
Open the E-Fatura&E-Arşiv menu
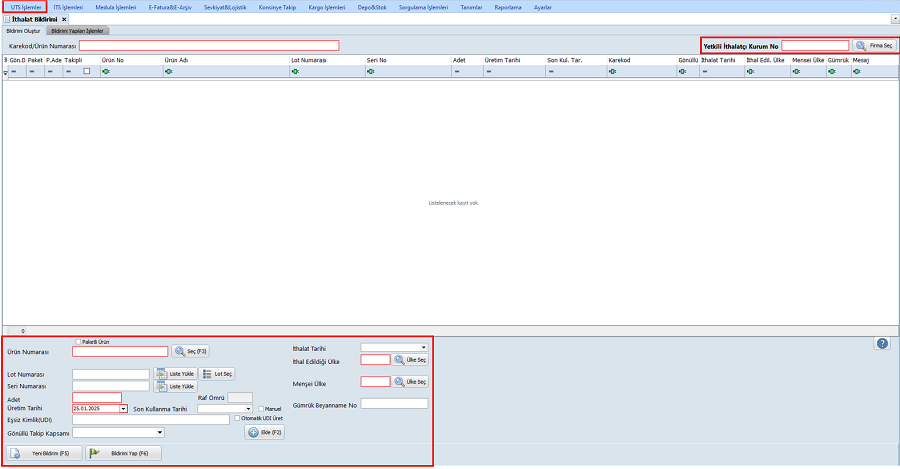point(169,7)
